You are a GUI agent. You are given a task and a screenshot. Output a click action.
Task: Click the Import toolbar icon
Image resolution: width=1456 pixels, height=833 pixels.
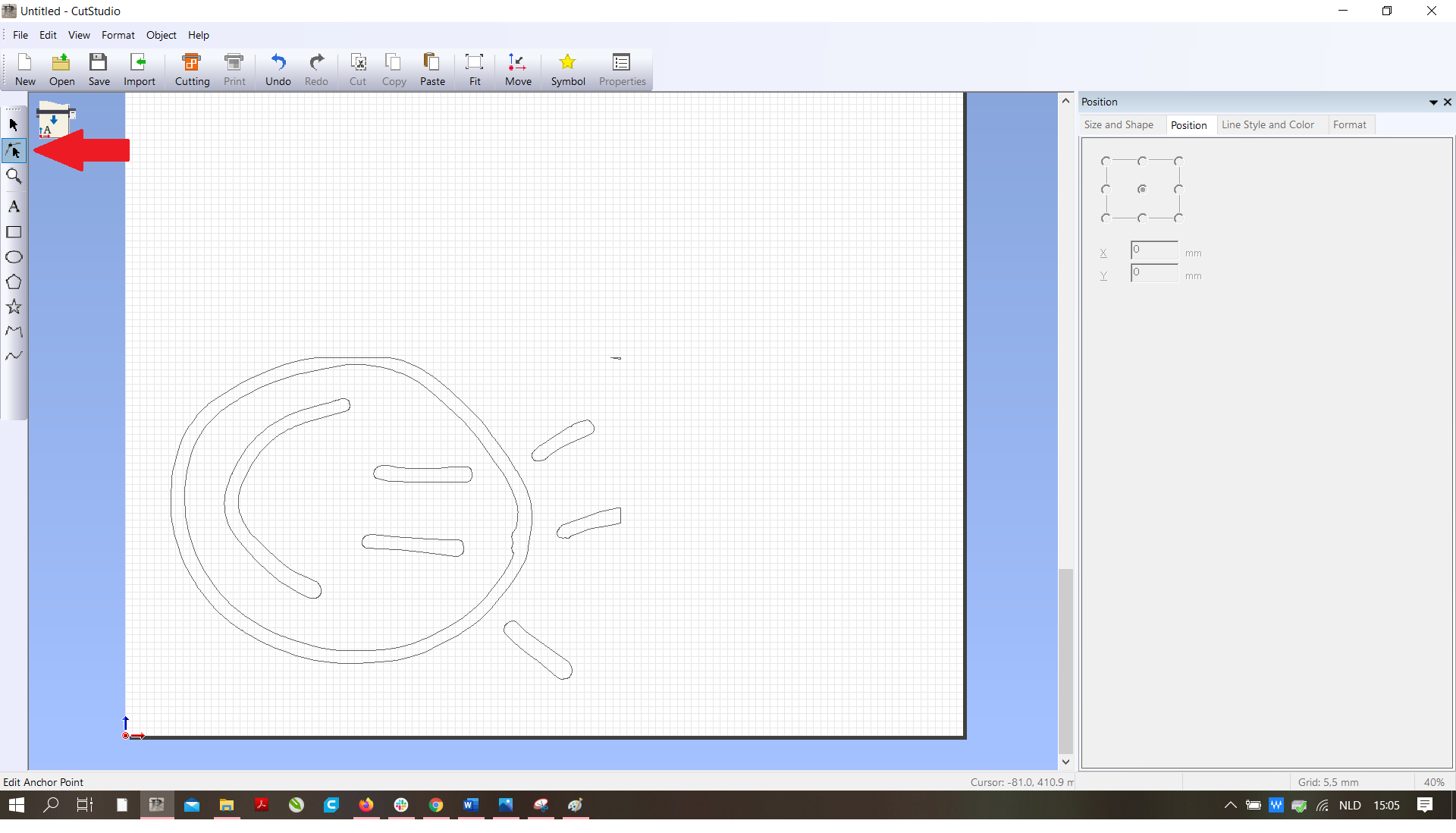(139, 70)
